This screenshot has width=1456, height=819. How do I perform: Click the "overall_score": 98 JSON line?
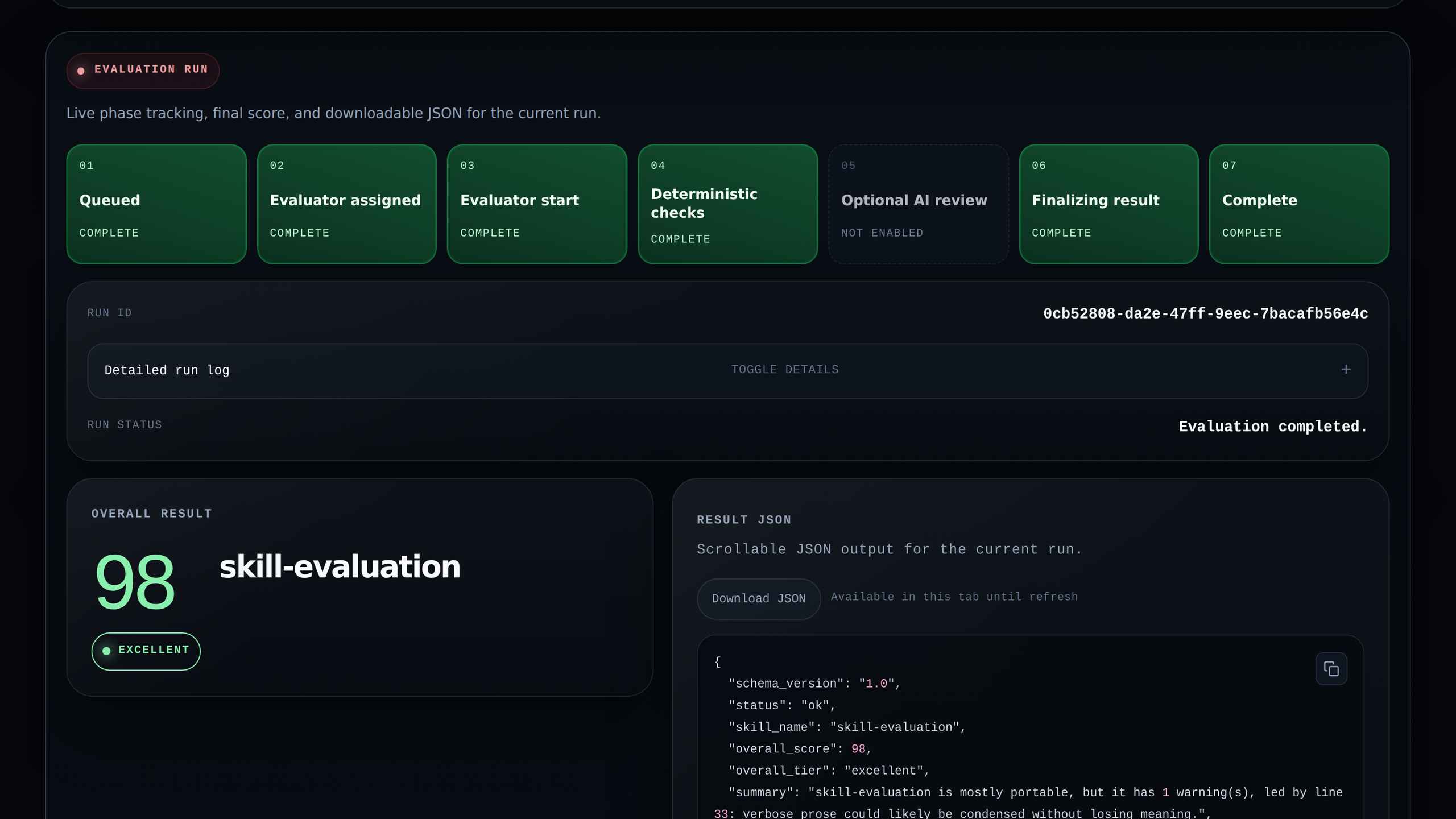pyautogui.click(x=800, y=749)
